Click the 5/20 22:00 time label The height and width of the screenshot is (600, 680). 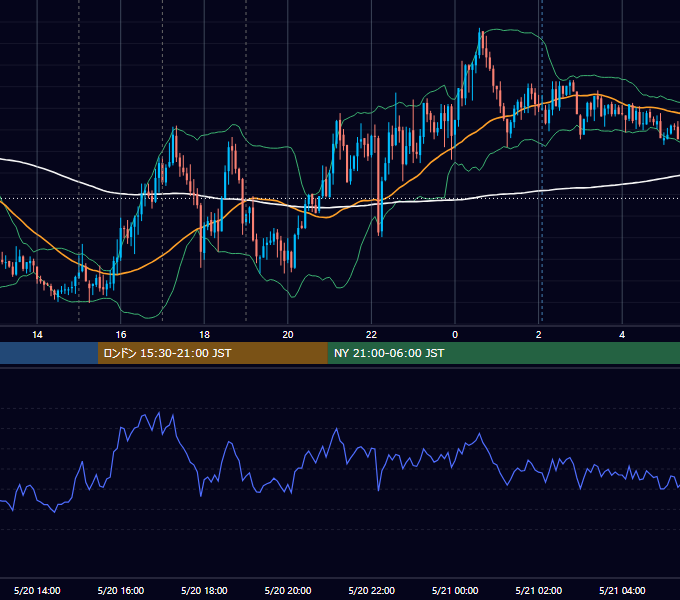click(x=372, y=590)
